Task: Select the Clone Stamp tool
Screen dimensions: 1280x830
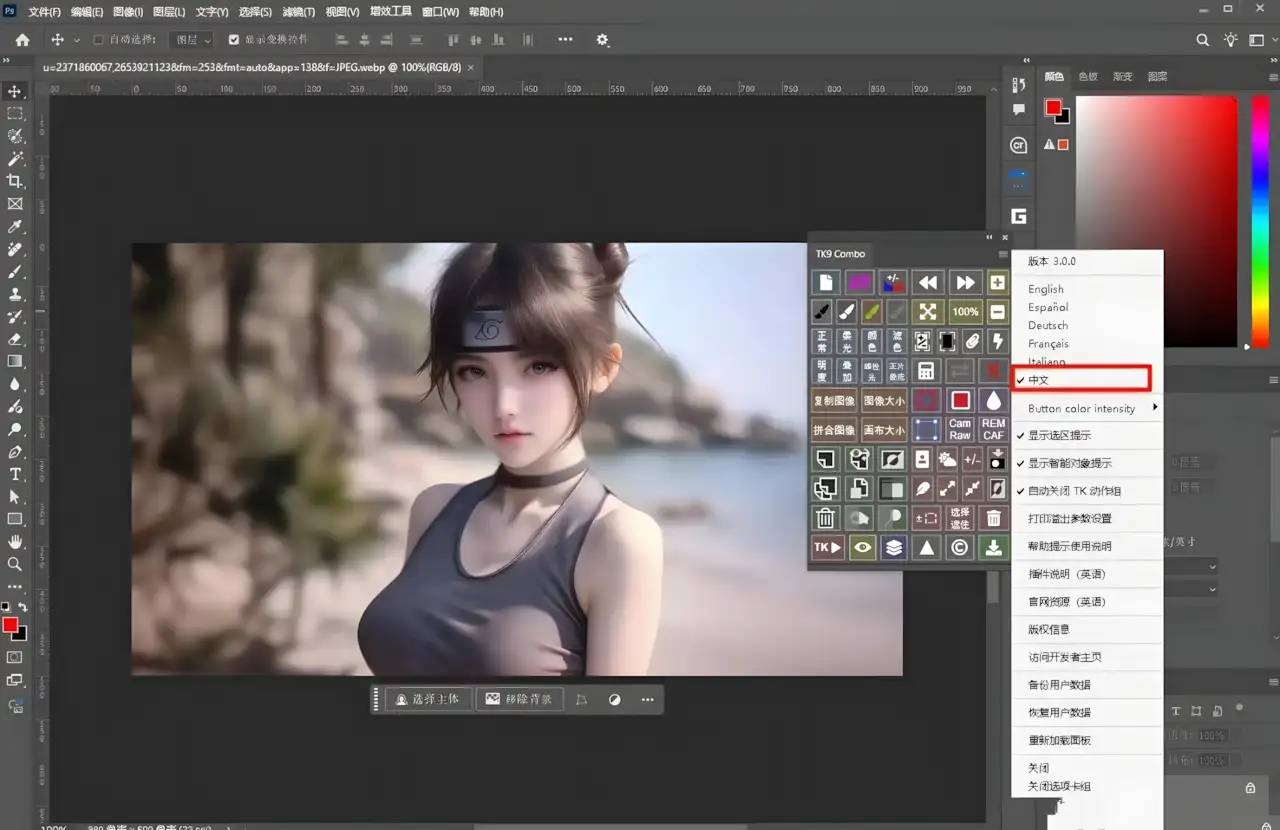Action: (x=15, y=294)
